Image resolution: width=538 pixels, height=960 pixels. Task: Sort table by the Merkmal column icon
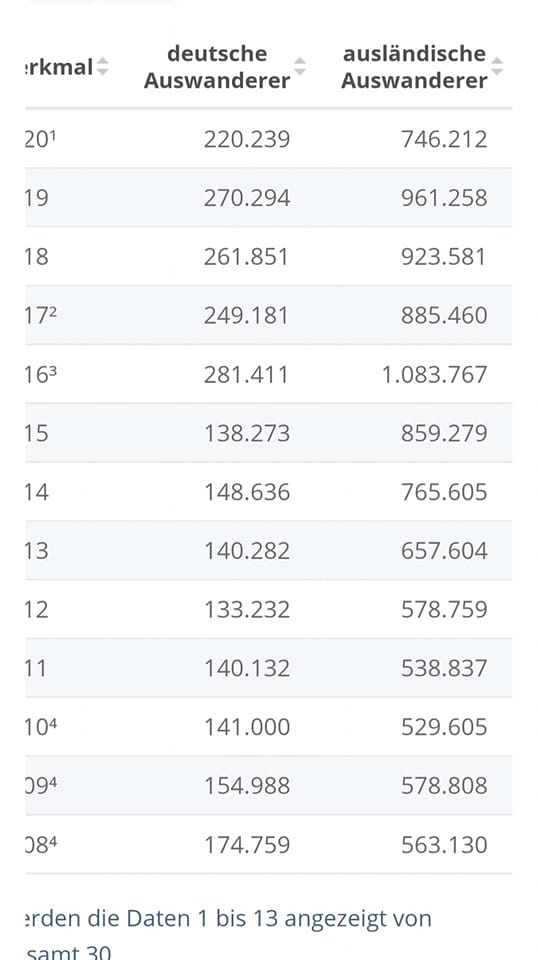pyautogui.click(x=102, y=66)
